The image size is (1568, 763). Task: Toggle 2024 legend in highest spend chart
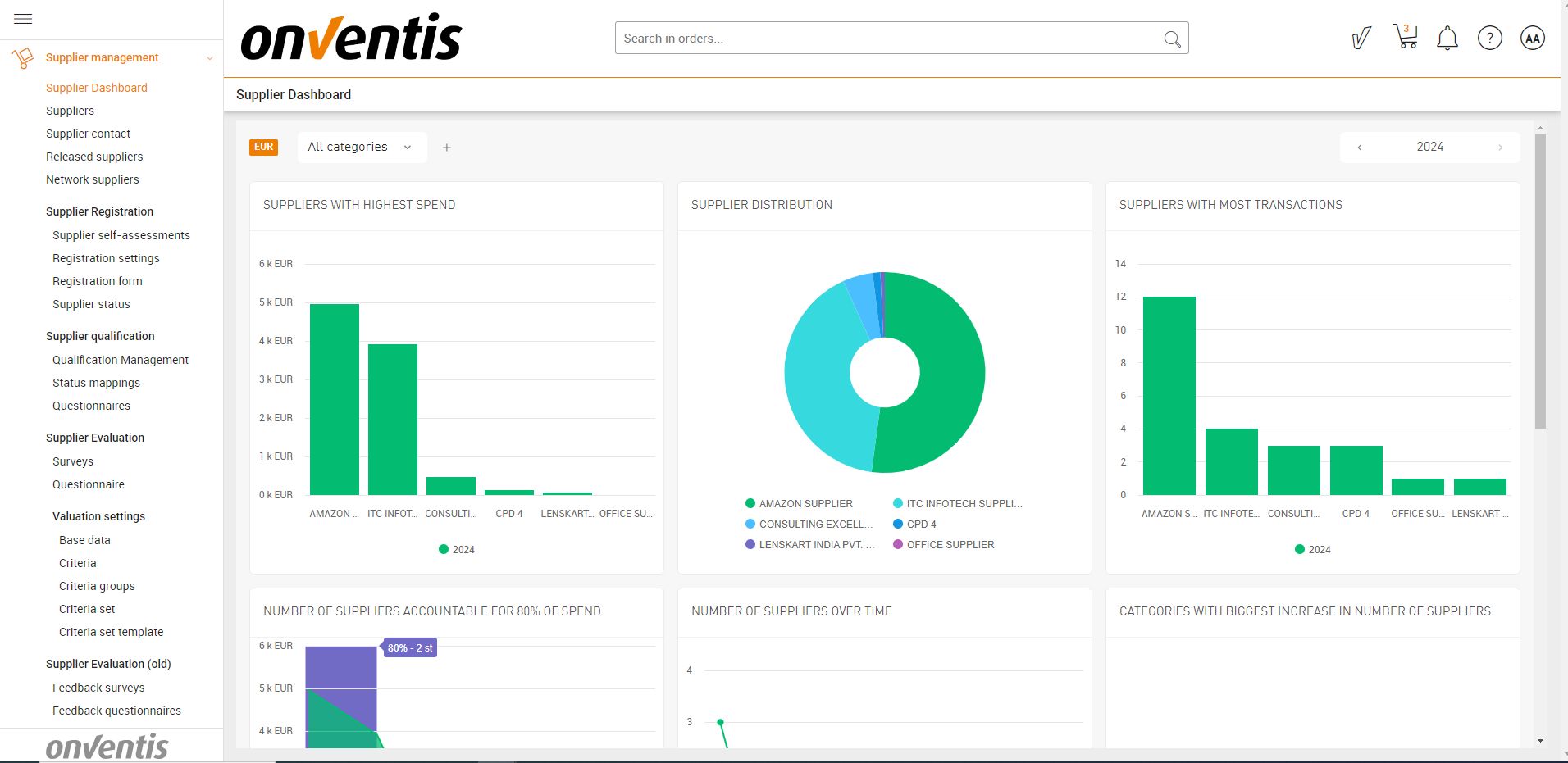click(x=457, y=550)
